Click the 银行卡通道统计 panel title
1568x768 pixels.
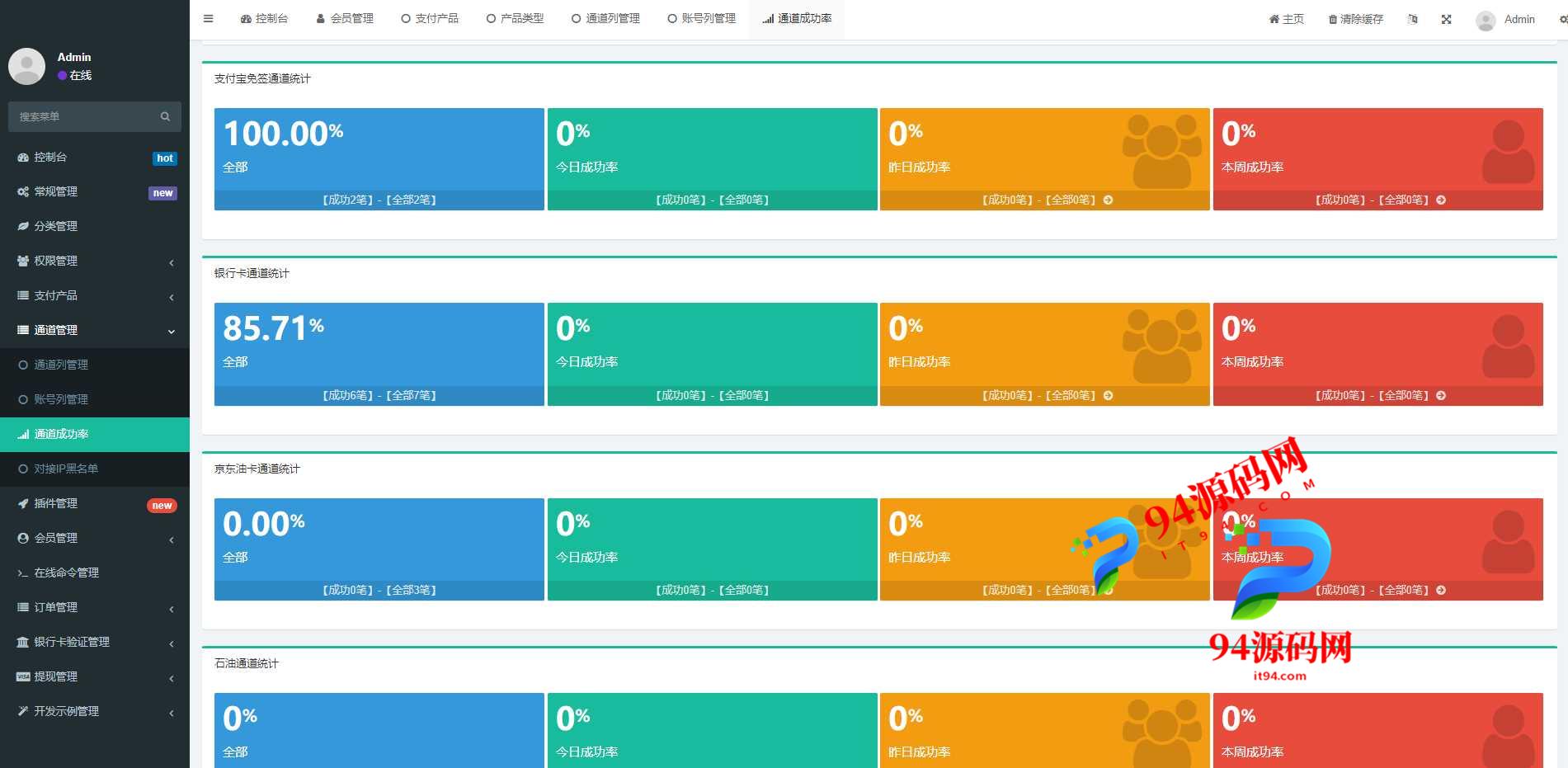coord(252,273)
